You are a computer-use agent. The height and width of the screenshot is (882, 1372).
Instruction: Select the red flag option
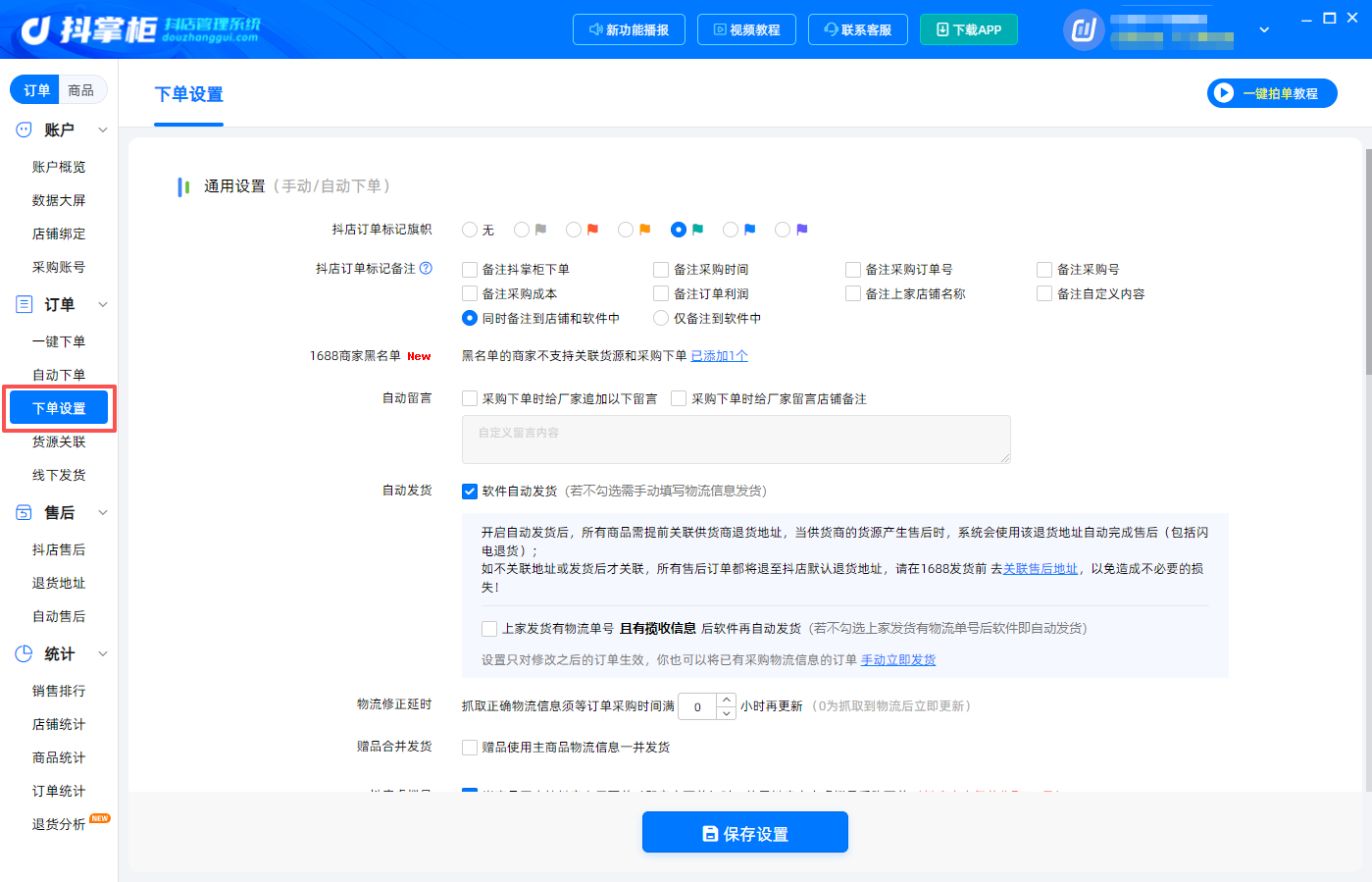tap(574, 230)
